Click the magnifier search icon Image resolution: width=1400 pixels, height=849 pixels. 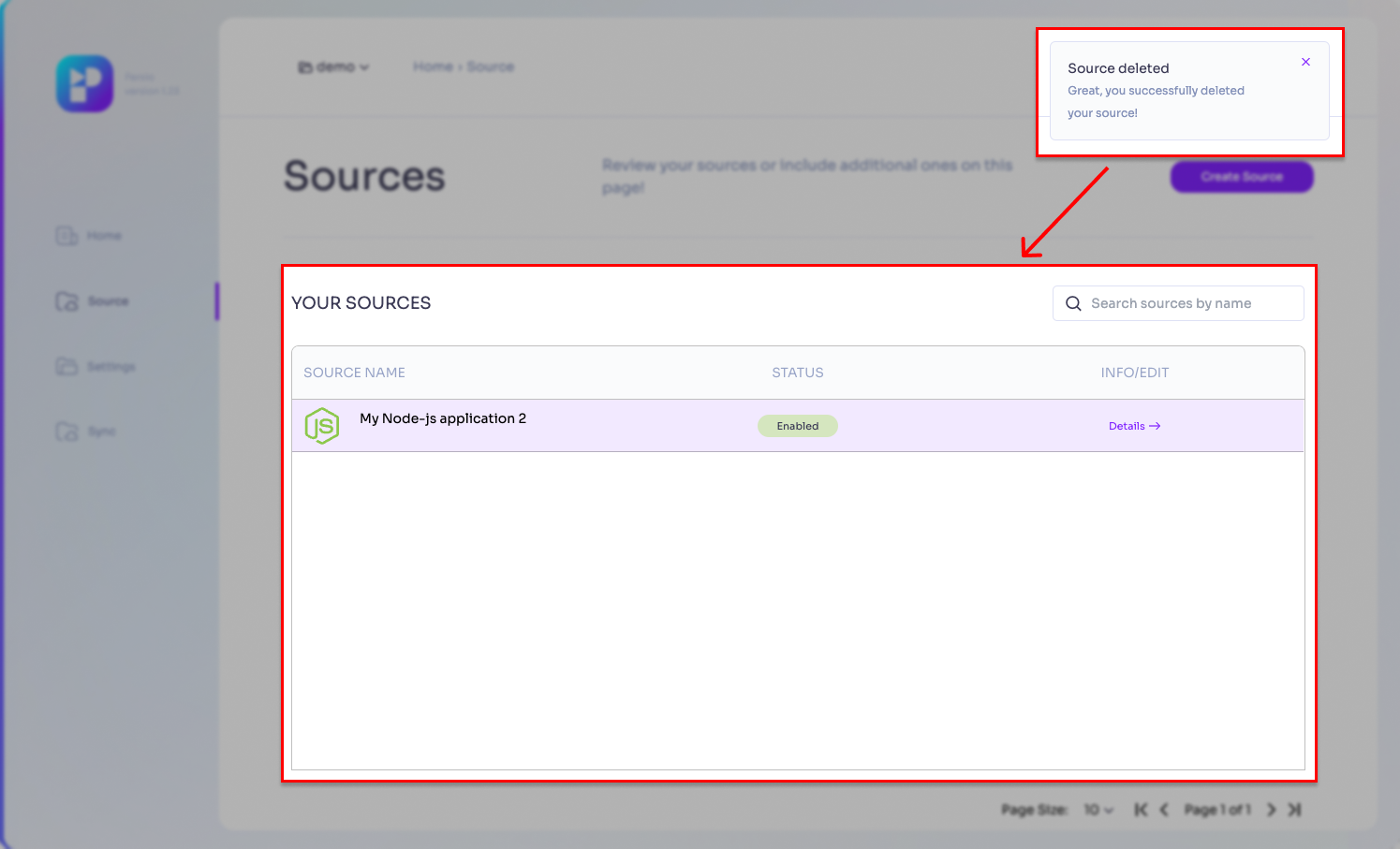(1073, 303)
